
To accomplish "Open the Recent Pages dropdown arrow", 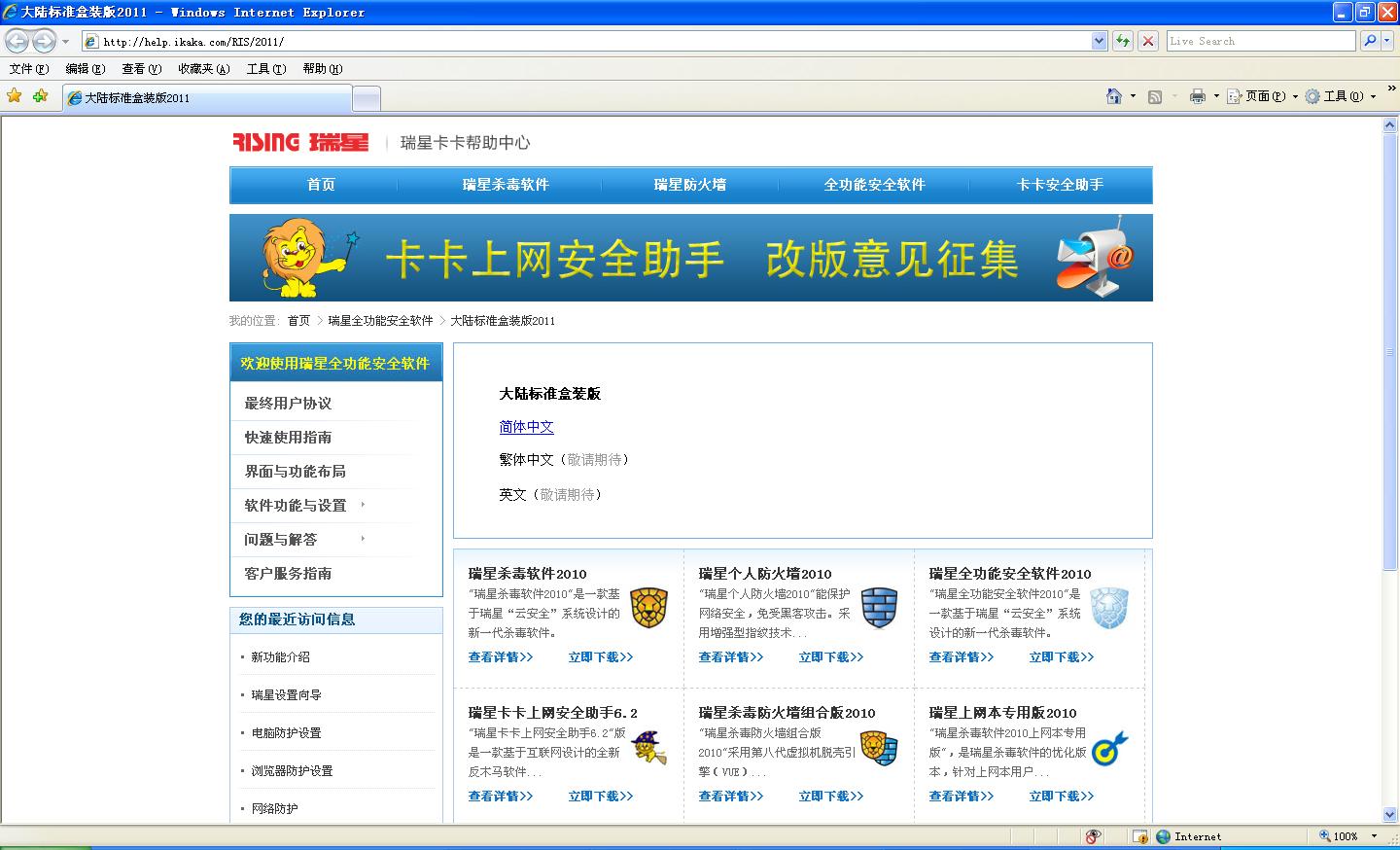I will point(66,42).
